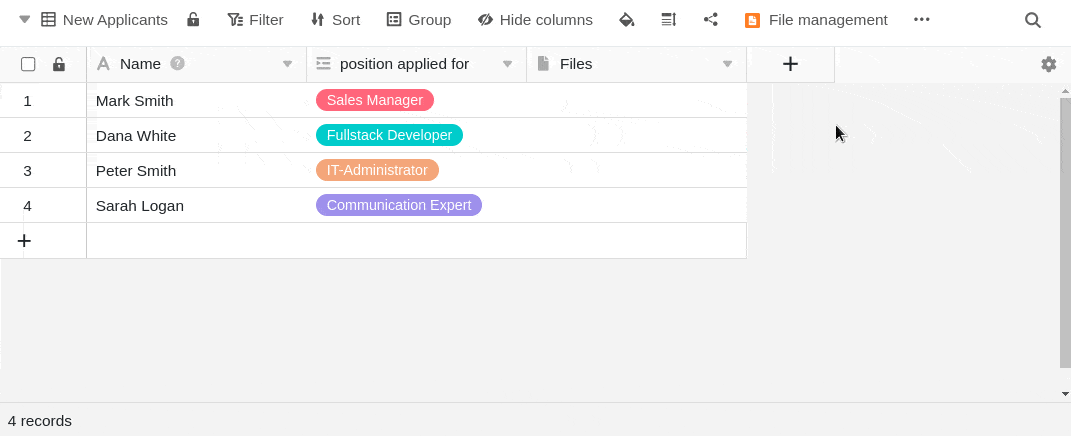
Task: Open the File management plugin
Action: 816,20
